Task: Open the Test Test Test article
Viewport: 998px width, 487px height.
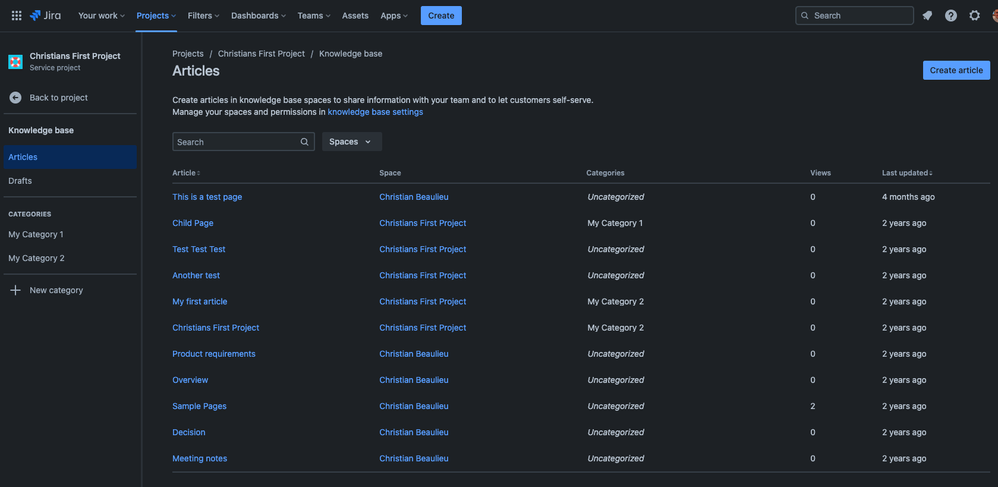Action: tap(199, 249)
